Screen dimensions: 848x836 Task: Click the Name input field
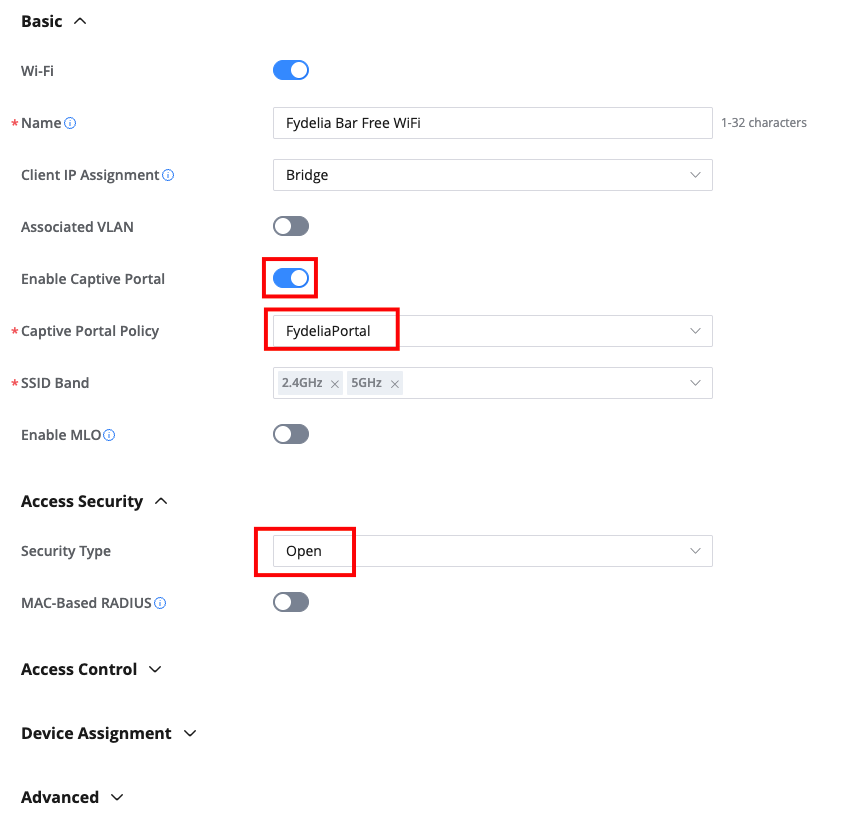point(492,123)
